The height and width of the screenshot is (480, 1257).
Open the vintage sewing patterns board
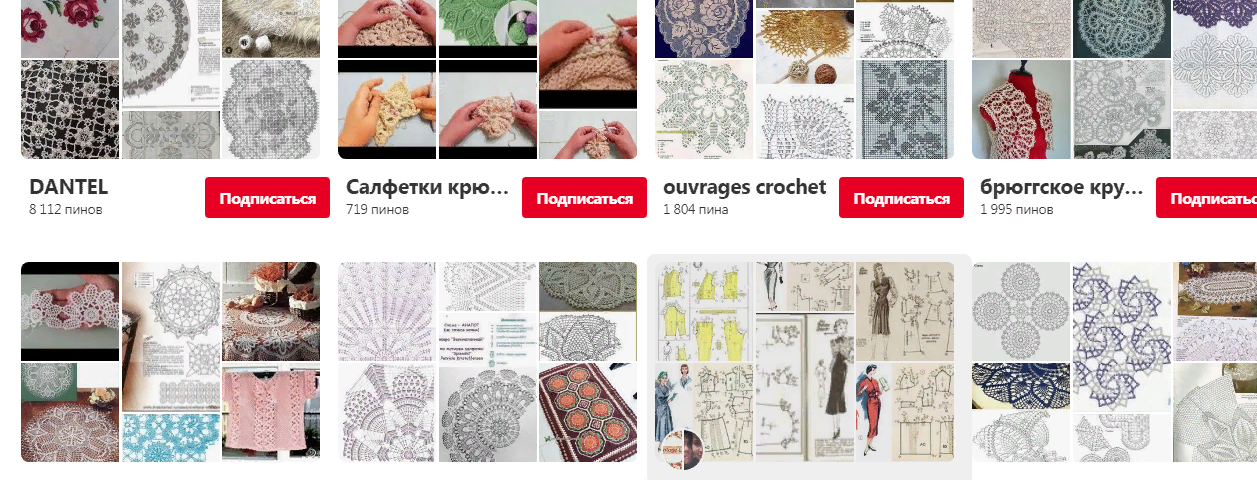point(804,362)
